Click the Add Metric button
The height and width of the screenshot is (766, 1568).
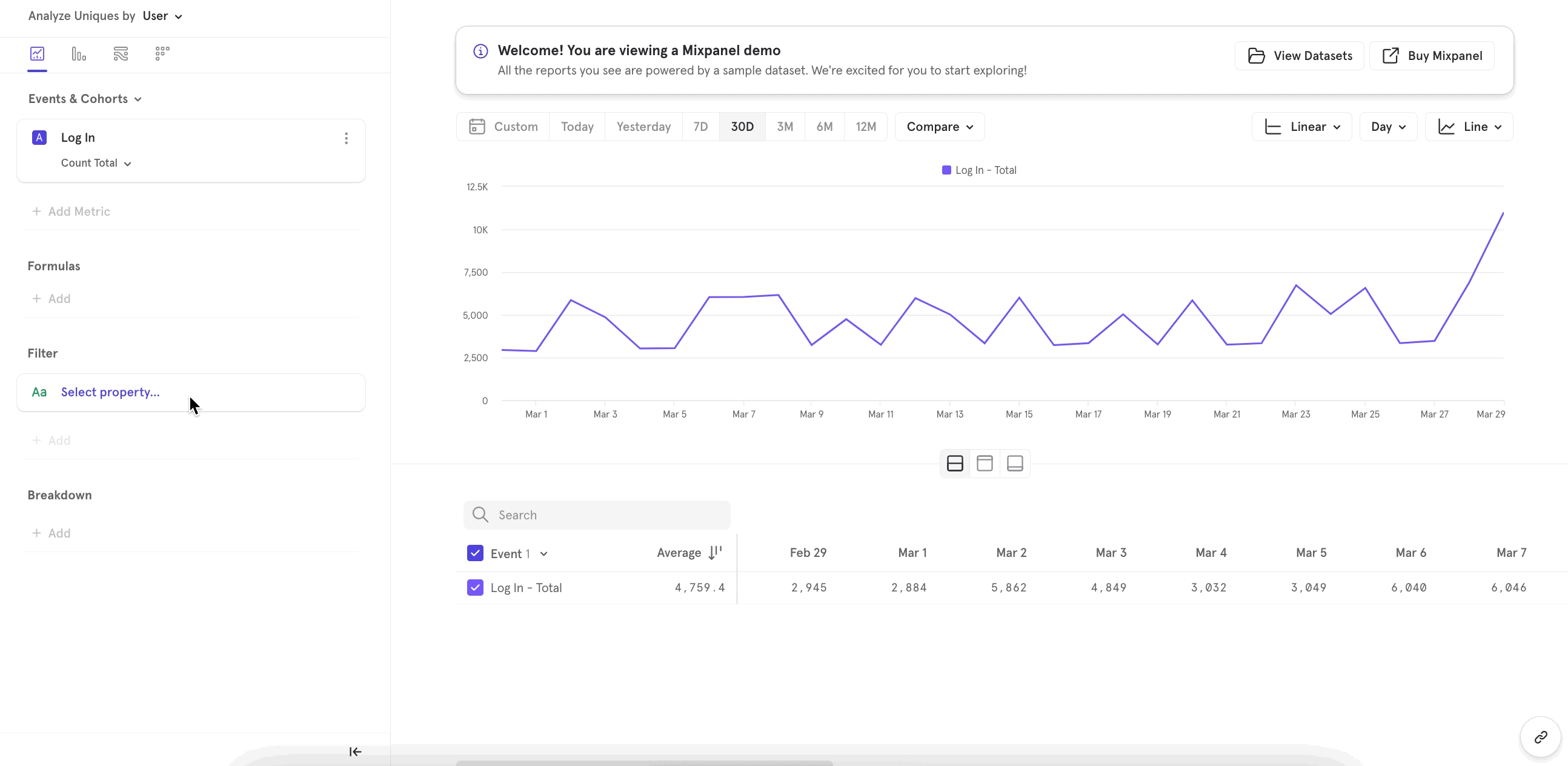[71, 211]
